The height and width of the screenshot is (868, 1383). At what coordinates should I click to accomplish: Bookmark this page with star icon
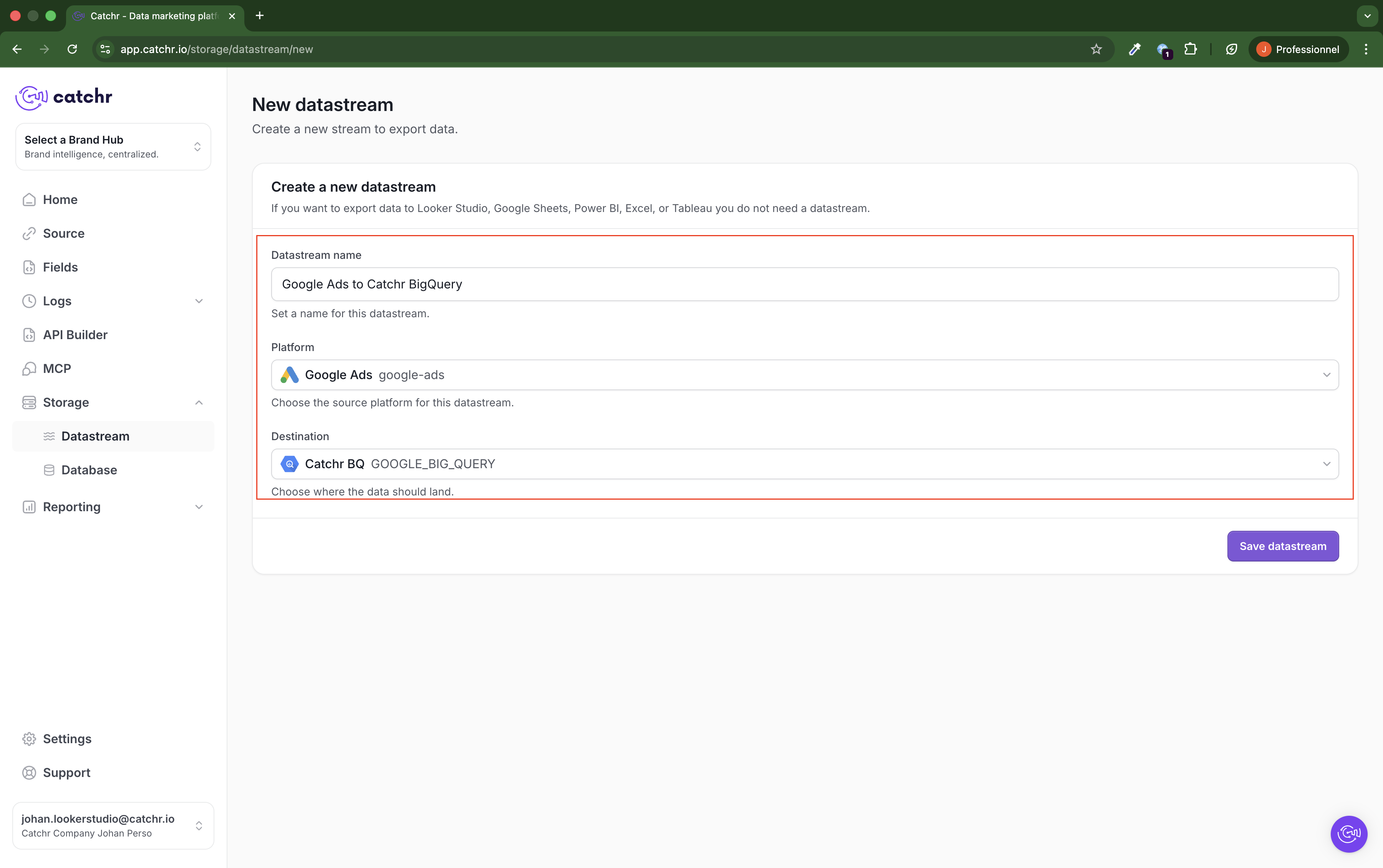(1096, 50)
